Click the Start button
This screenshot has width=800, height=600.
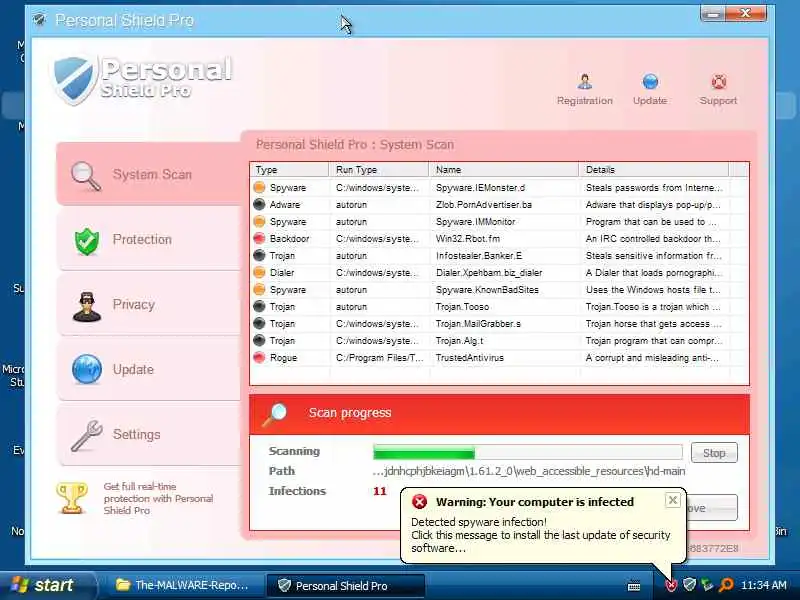(x=48, y=585)
